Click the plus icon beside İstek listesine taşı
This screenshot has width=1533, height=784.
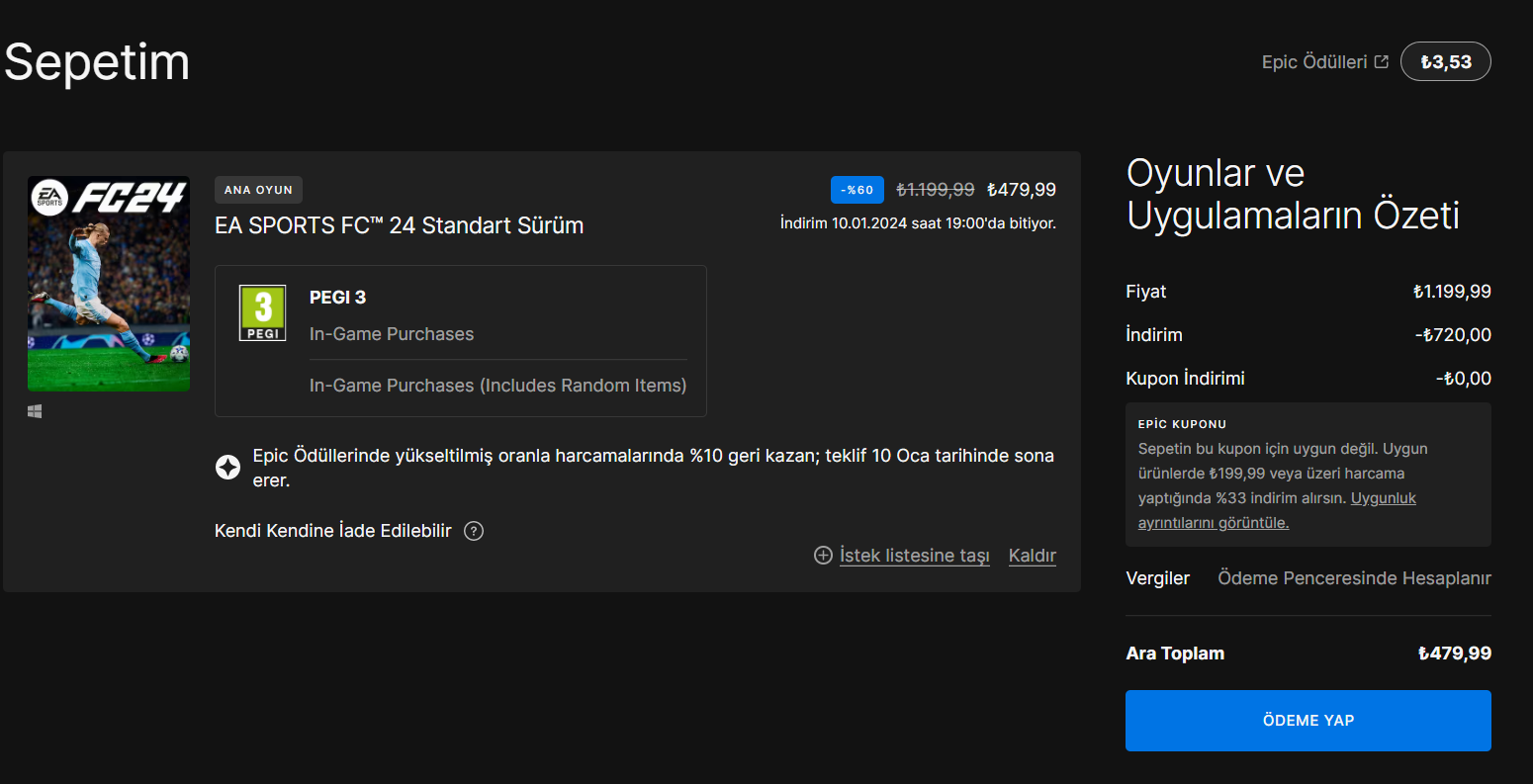pyautogui.click(x=823, y=556)
